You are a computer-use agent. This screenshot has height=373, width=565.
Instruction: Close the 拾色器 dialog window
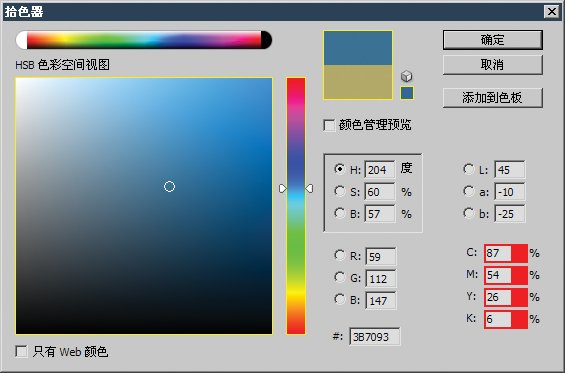(552, 12)
